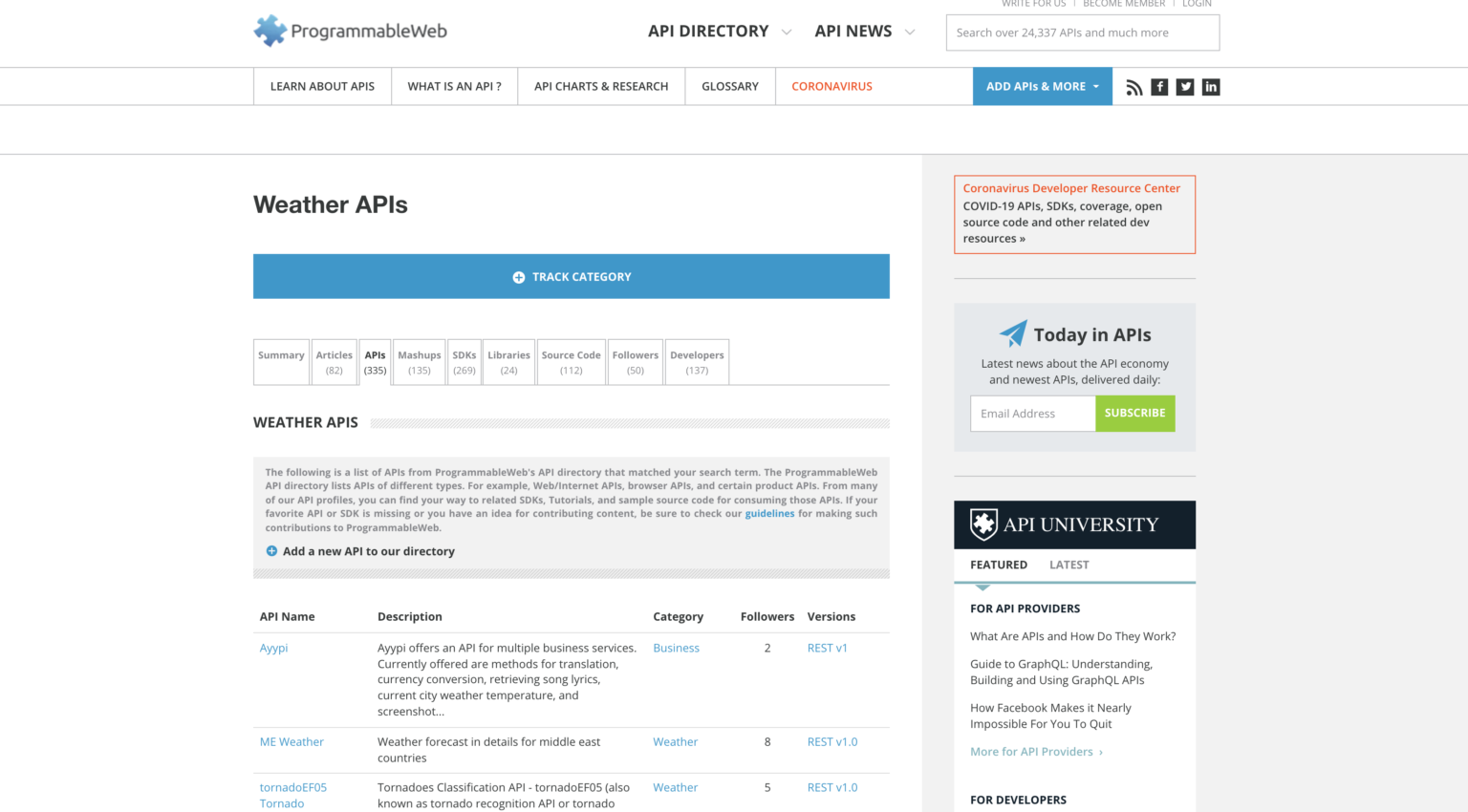This screenshot has width=1468, height=812.
Task: Open the guidelines link
Action: tap(769, 513)
